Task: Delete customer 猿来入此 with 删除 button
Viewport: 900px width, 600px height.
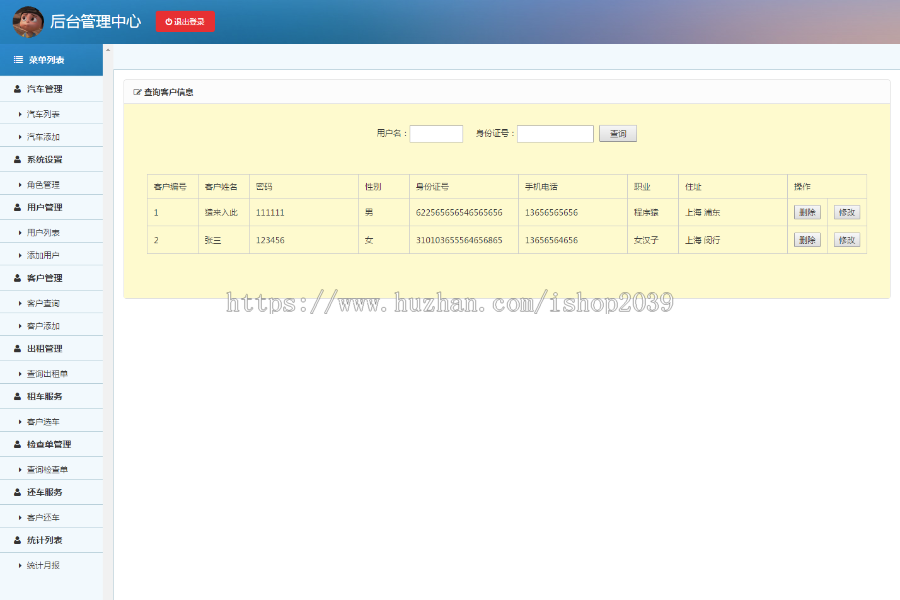Action: [x=807, y=212]
